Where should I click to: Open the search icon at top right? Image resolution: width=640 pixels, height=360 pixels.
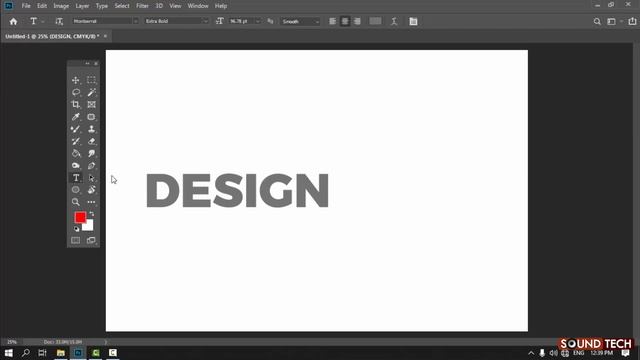point(597,21)
